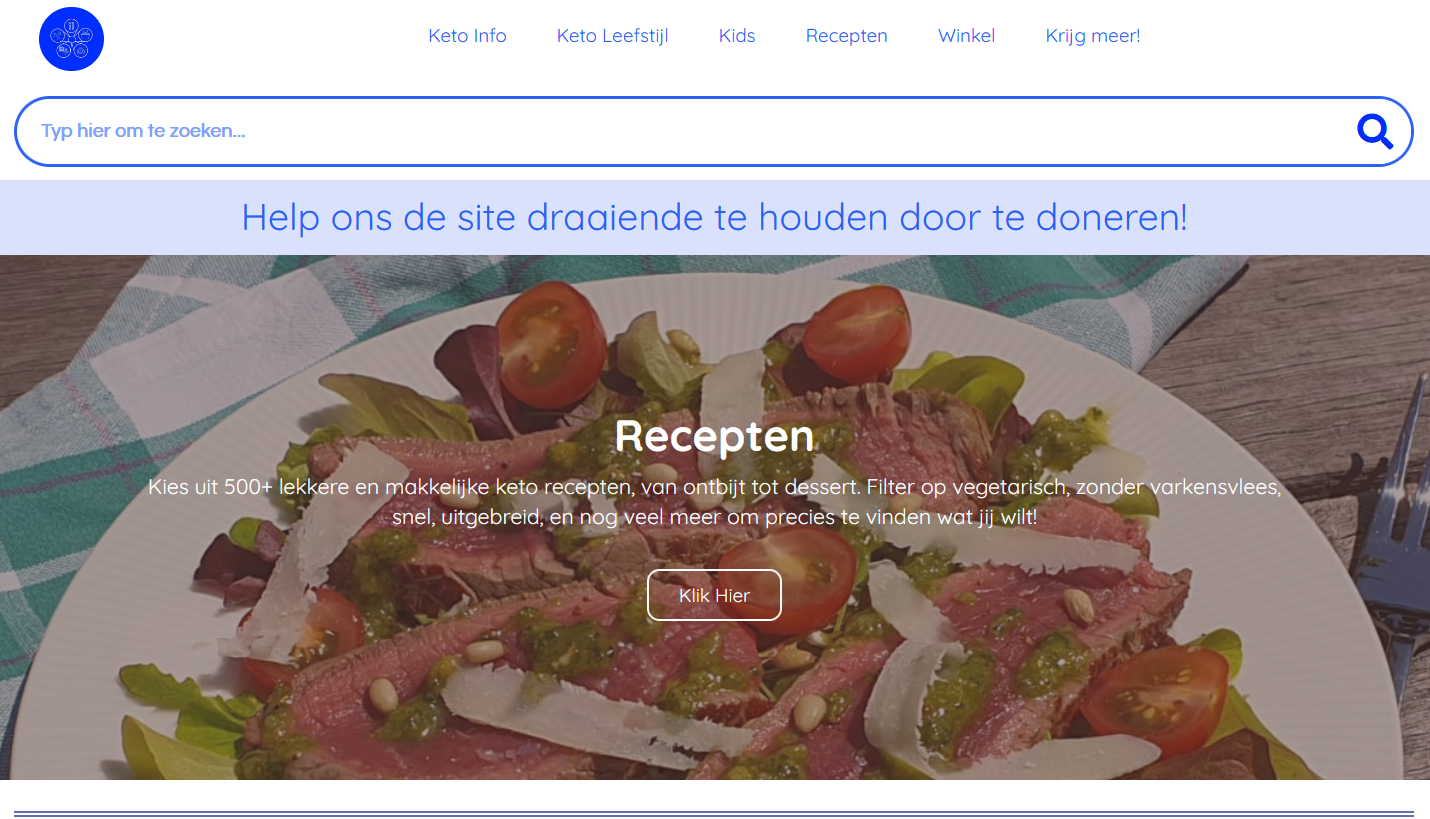Image resolution: width=1430 pixels, height=819 pixels.
Task: Click the donation banner text link
Action: [715, 217]
